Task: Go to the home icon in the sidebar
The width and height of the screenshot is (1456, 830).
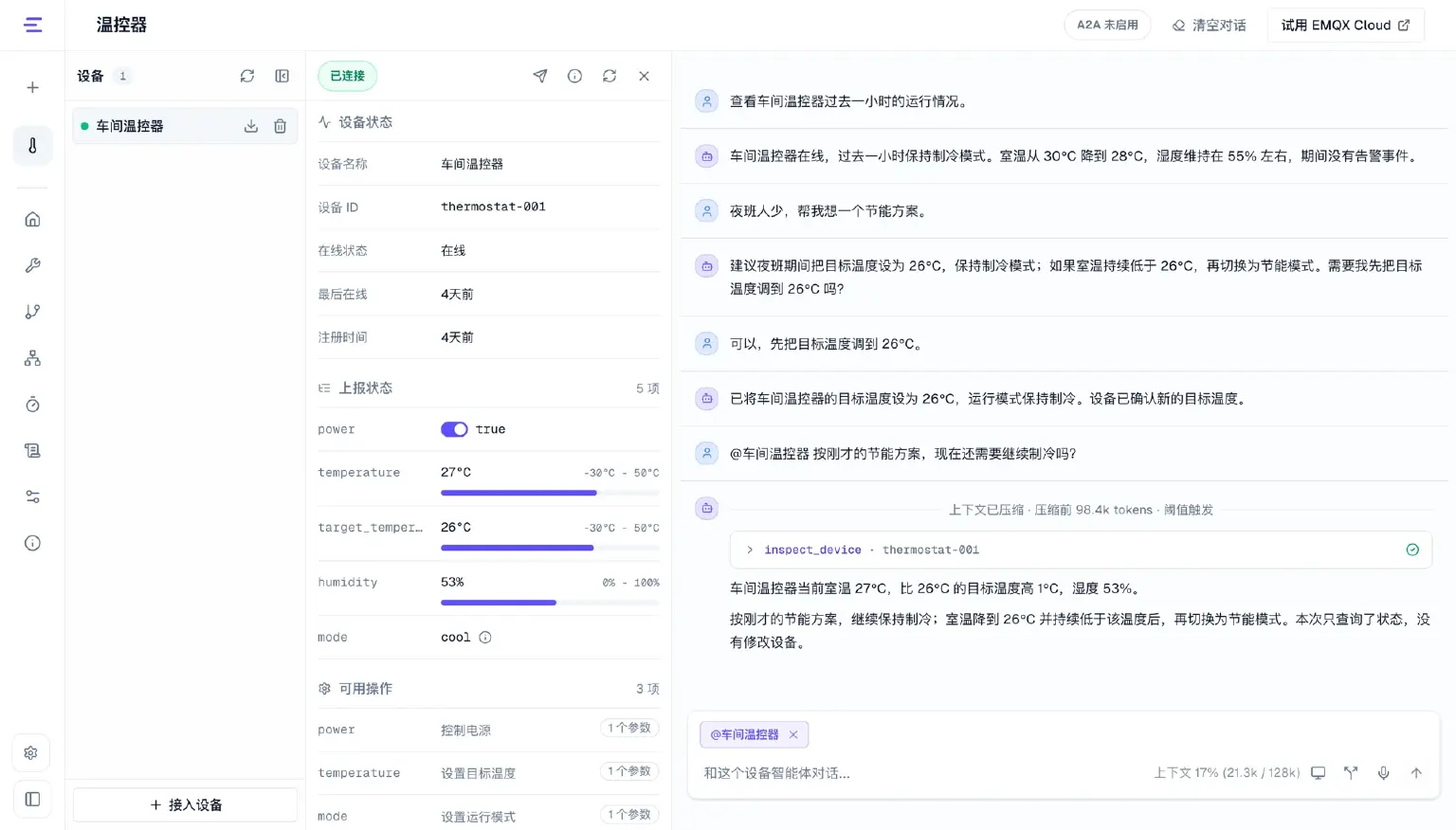Action: click(x=32, y=219)
